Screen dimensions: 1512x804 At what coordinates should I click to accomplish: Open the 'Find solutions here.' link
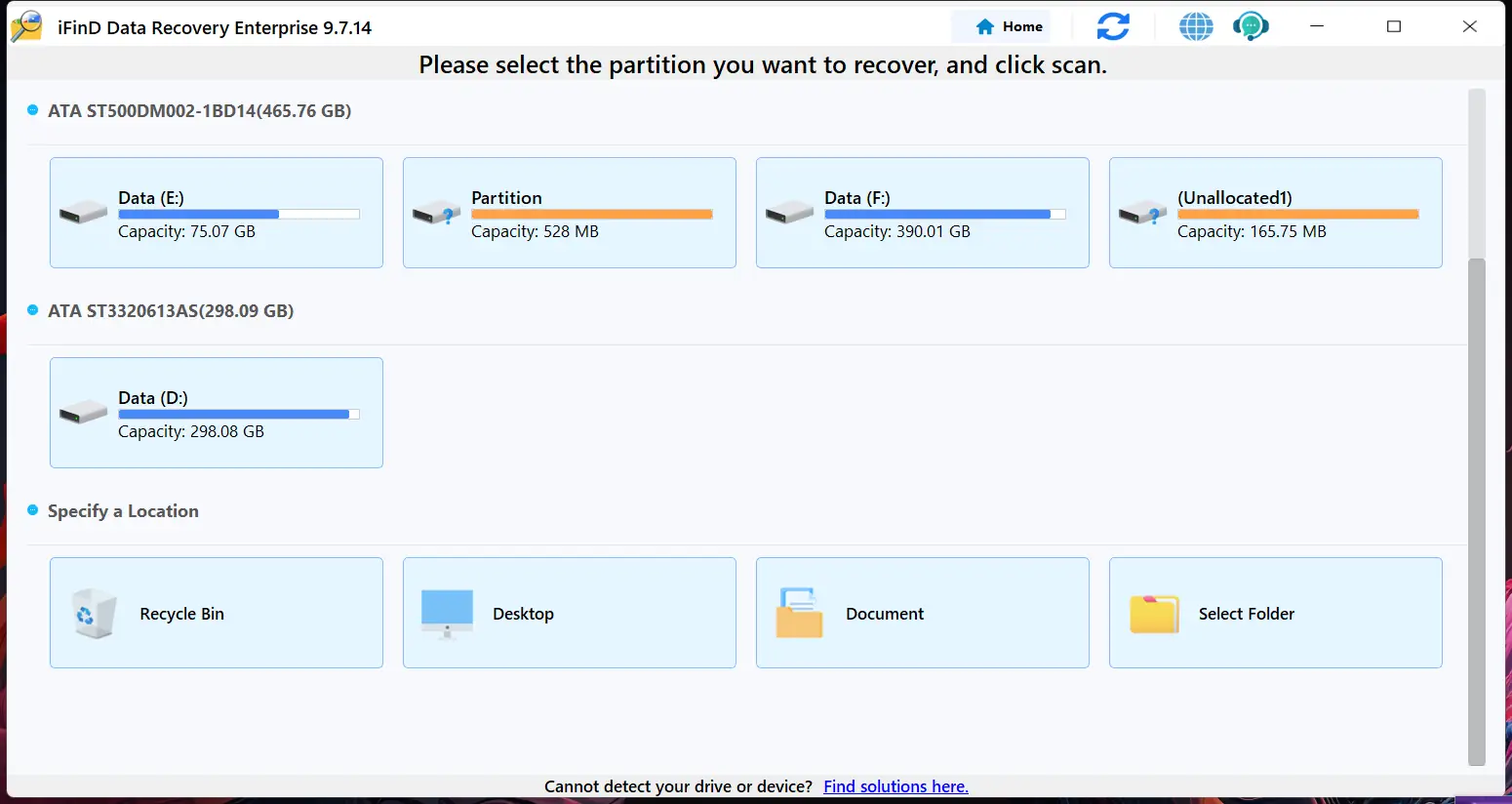(895, 786)
